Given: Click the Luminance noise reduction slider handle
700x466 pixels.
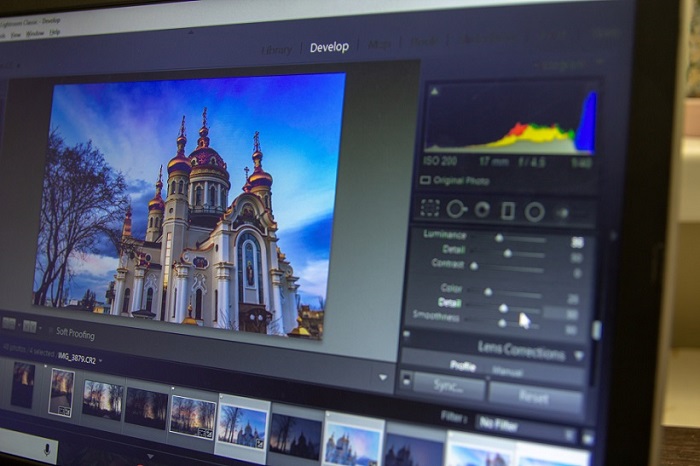Looking at the screenshot, I should click(x=500, y=238).
